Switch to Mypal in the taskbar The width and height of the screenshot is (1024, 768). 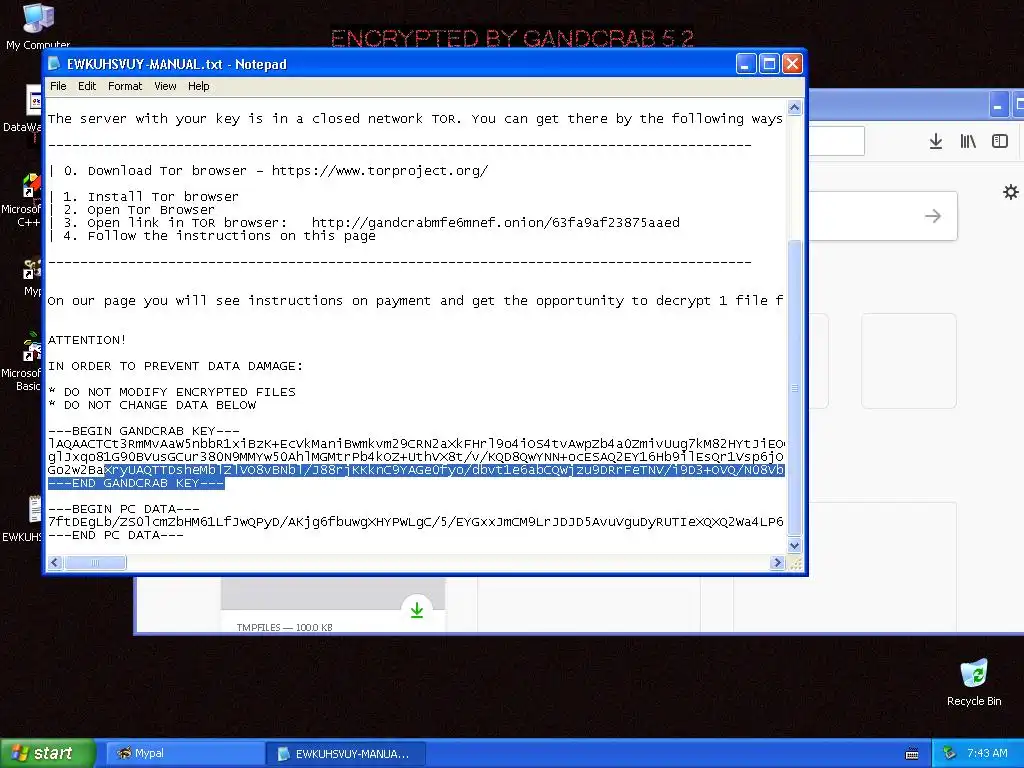(184, 753)
